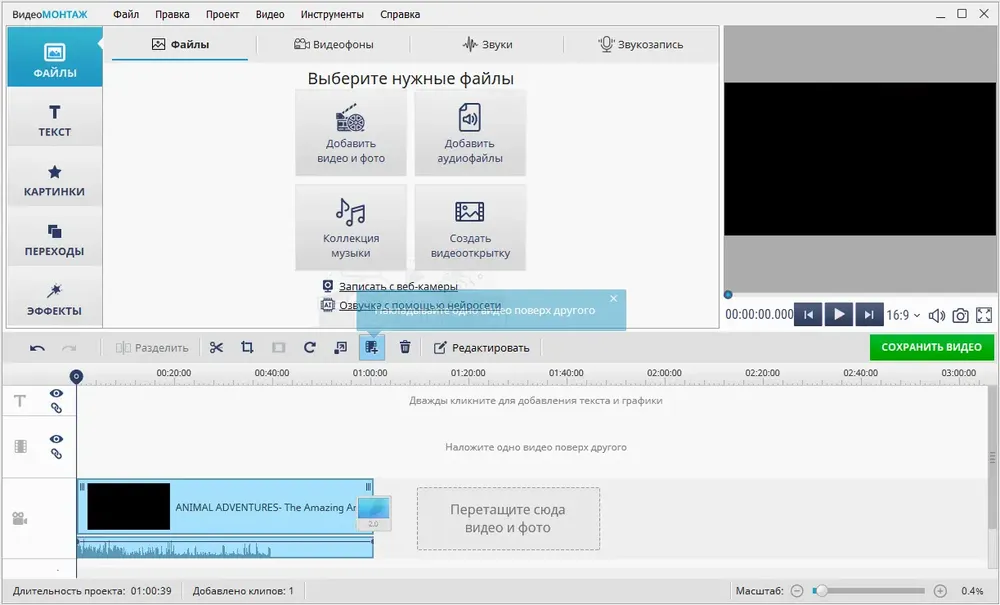Image resolution: width=1000 pixels, height=605 pixels.
Task: Toggle text track visibility eye
Action: coord(56,393)
